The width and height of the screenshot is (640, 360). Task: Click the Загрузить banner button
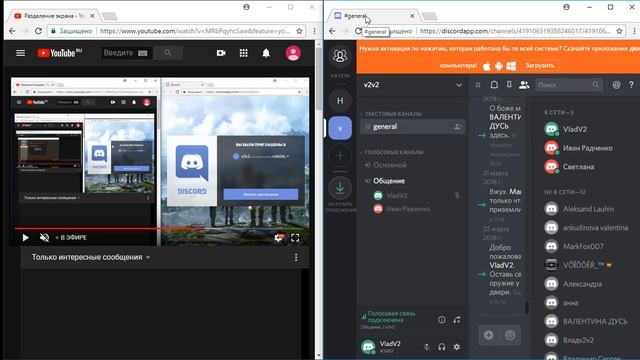click(539, 65)
